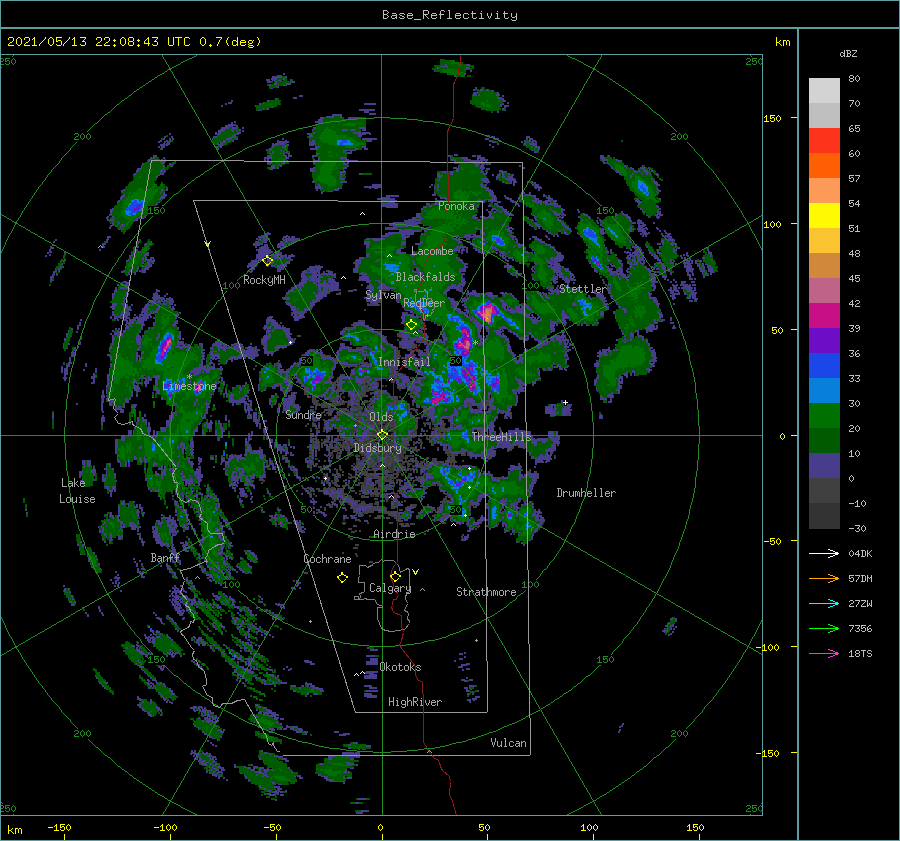Viewport: 900px width, 841px height.
Task: Click the Sundre city label
Action: tap(303, 414)
